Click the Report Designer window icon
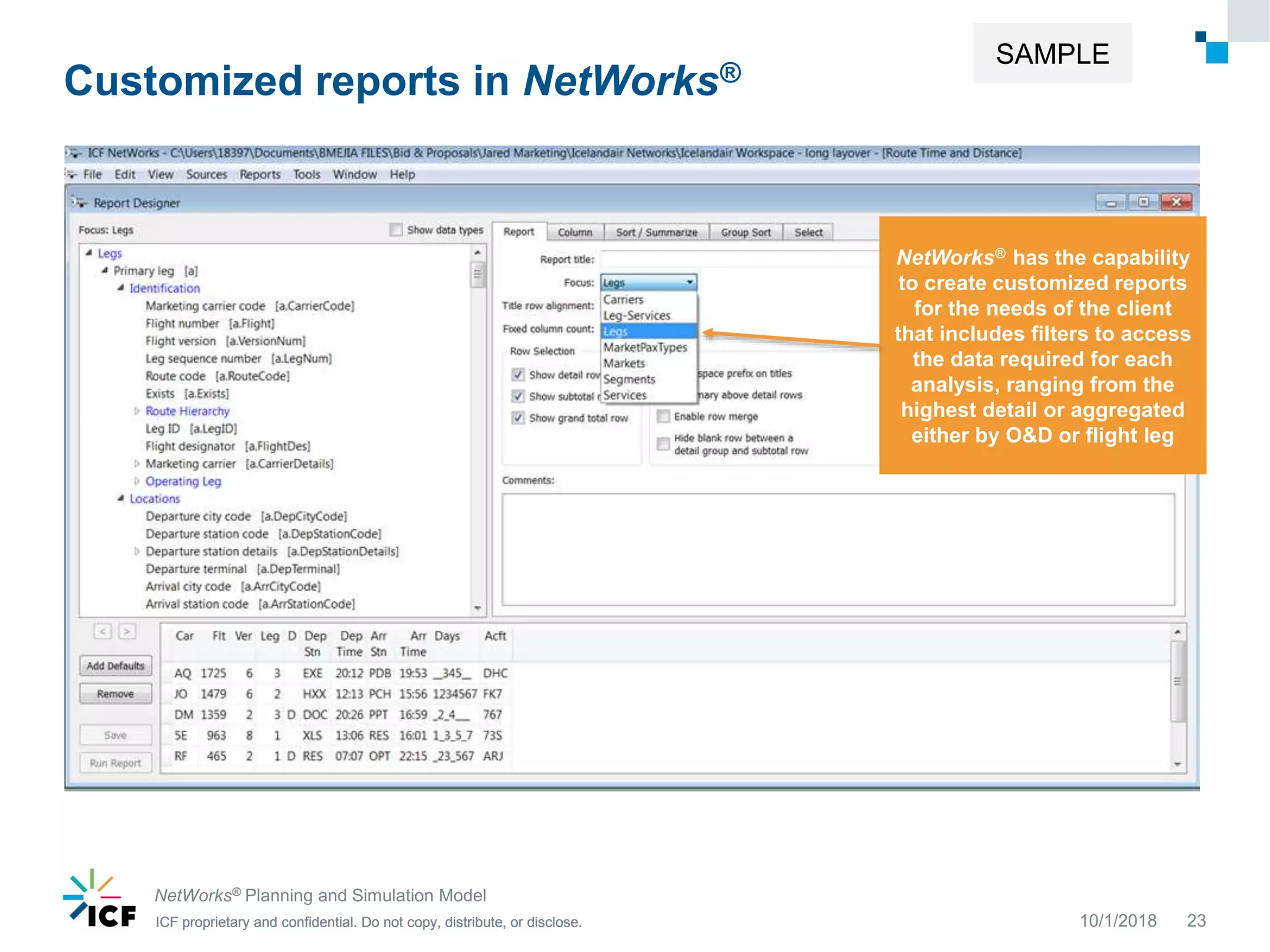 pyautogui.click(x=79, y=203)
